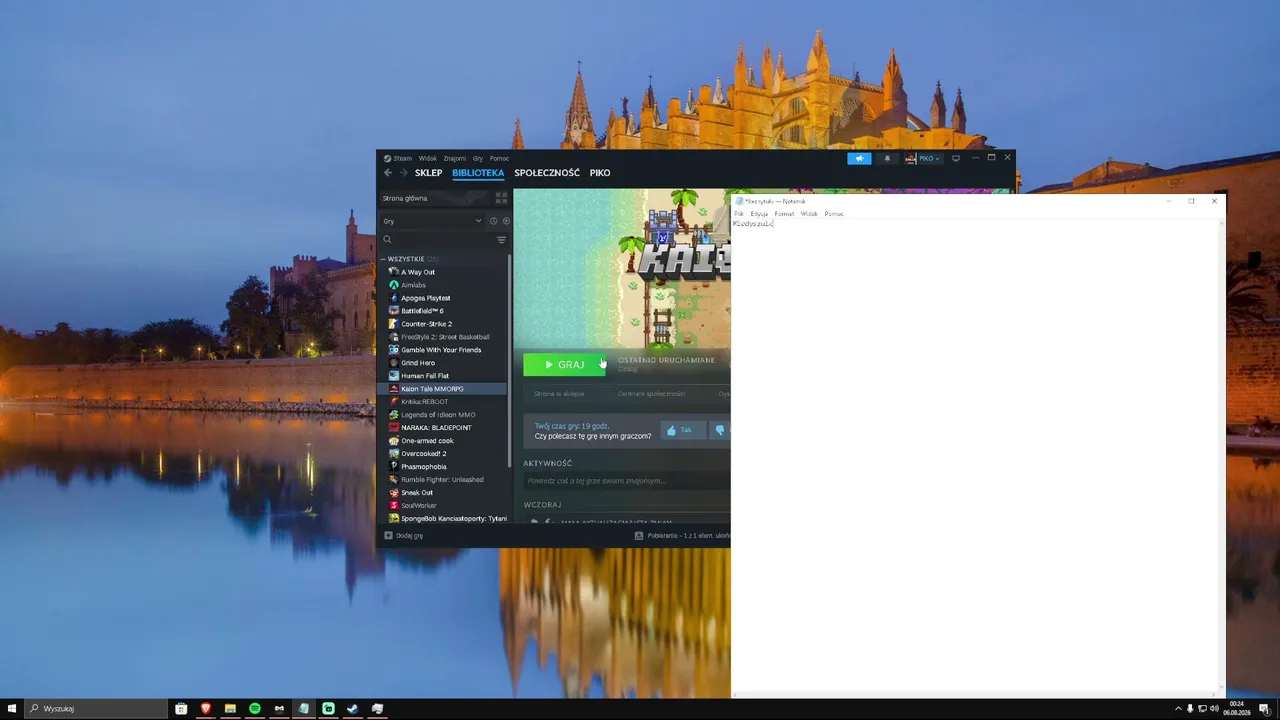Open Strona w sklepie link

(559, 394)
